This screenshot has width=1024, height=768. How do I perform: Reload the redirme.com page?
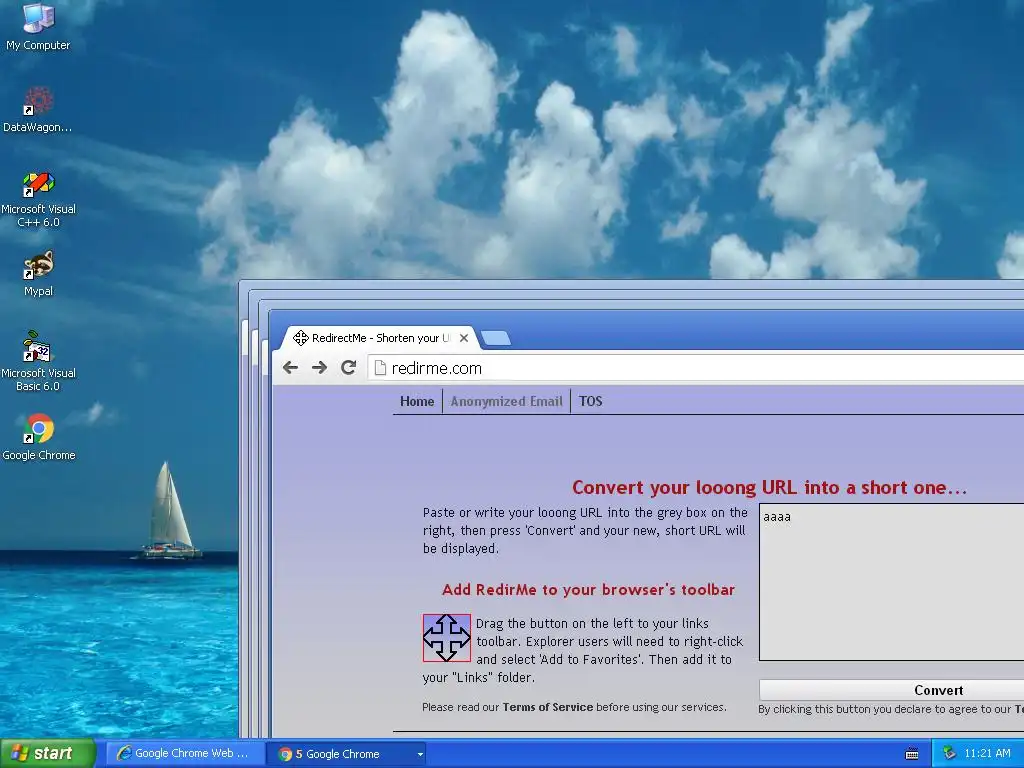[x=349, y=368]
